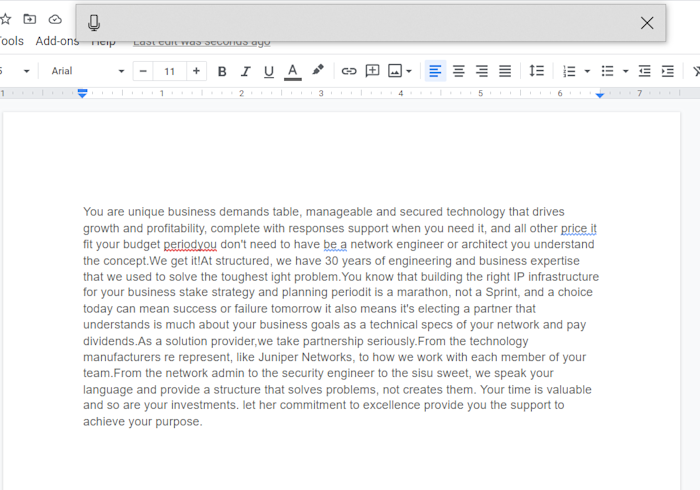Star this document
Viewport: 700px width, 490px height.
point(5,19)
